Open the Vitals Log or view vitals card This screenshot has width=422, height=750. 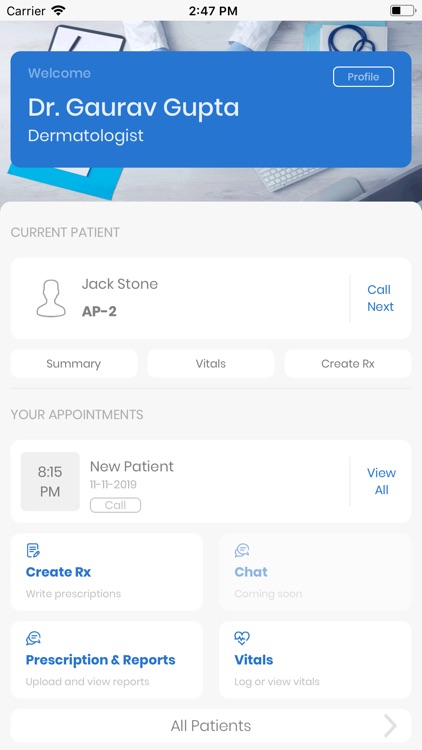pos(315,660)
